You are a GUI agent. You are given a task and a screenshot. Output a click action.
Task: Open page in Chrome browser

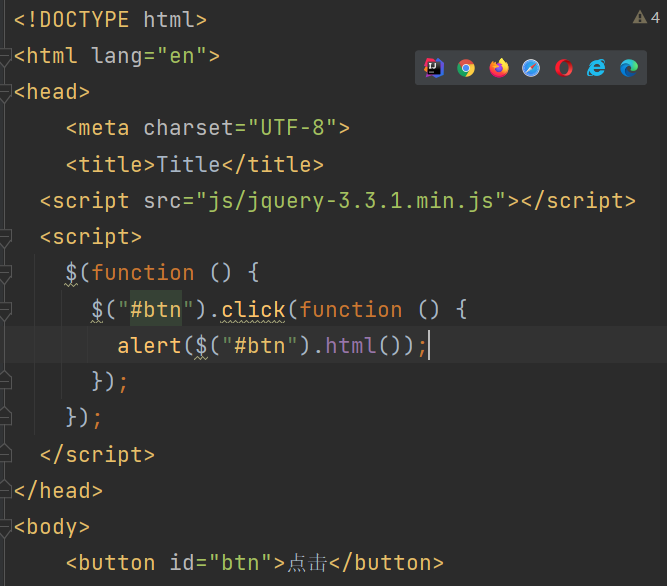[x=466, y=68]
